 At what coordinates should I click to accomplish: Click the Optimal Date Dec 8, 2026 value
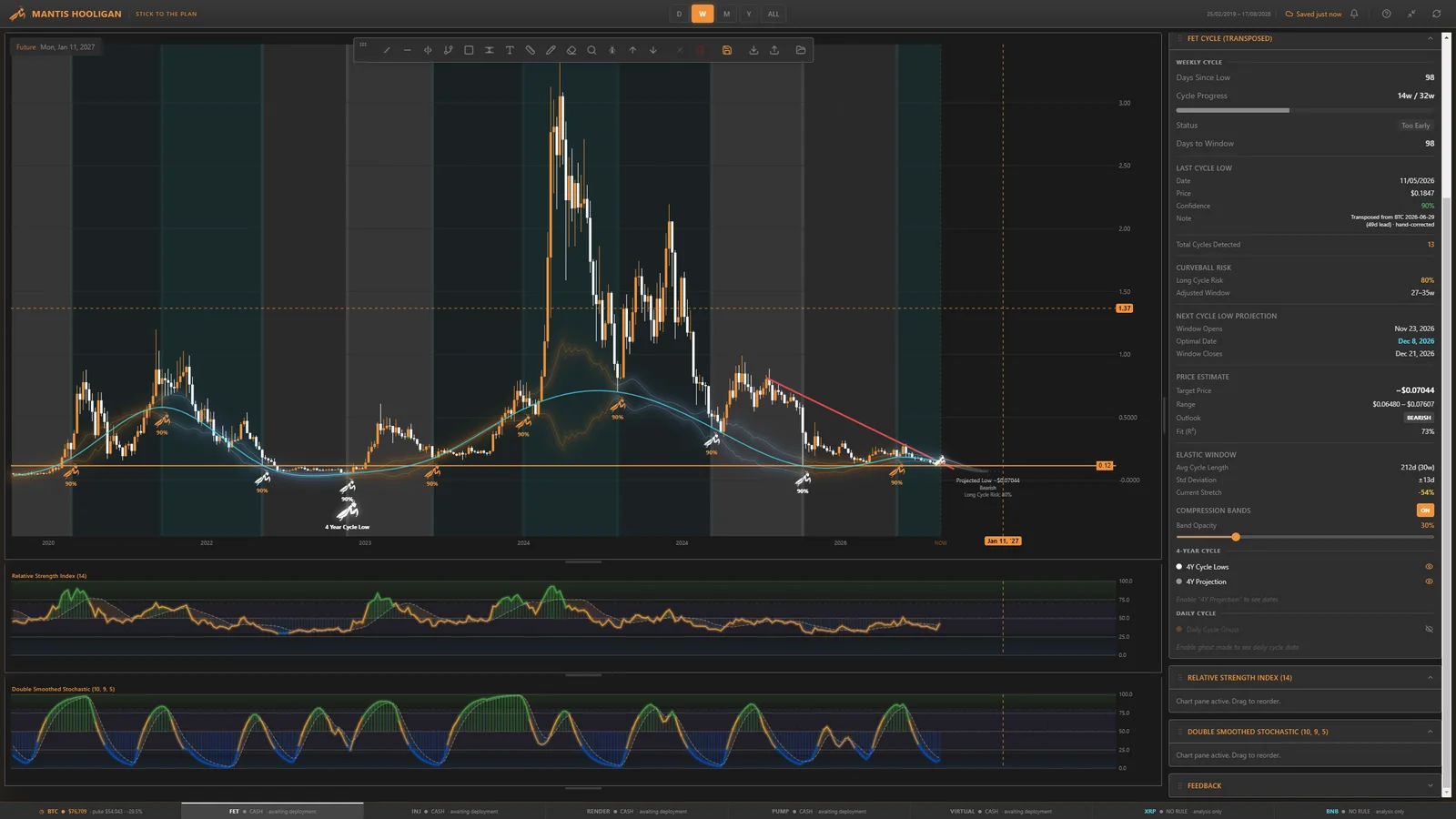(x=1416, y=341)
